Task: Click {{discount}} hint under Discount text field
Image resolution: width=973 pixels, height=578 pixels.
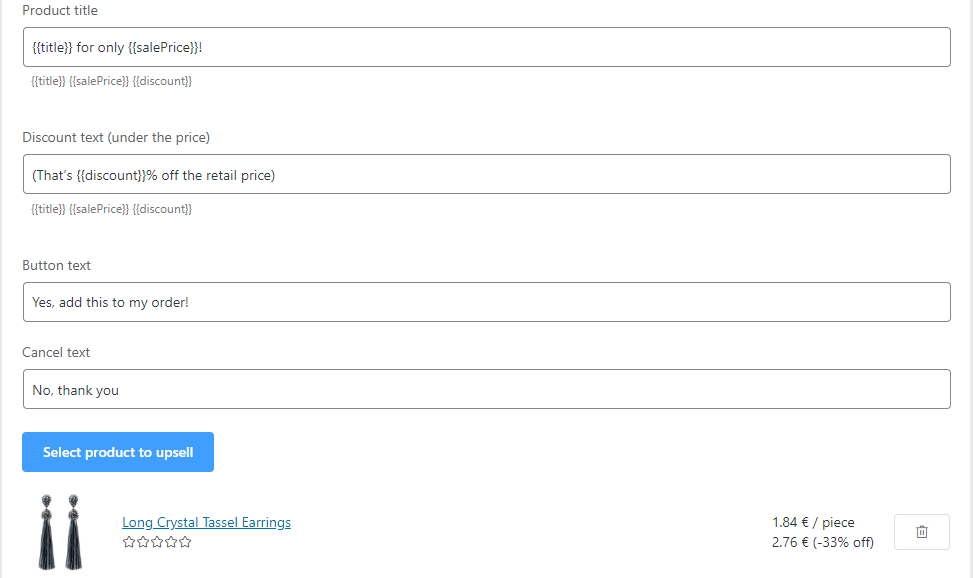Action: (x=162, y=209)
